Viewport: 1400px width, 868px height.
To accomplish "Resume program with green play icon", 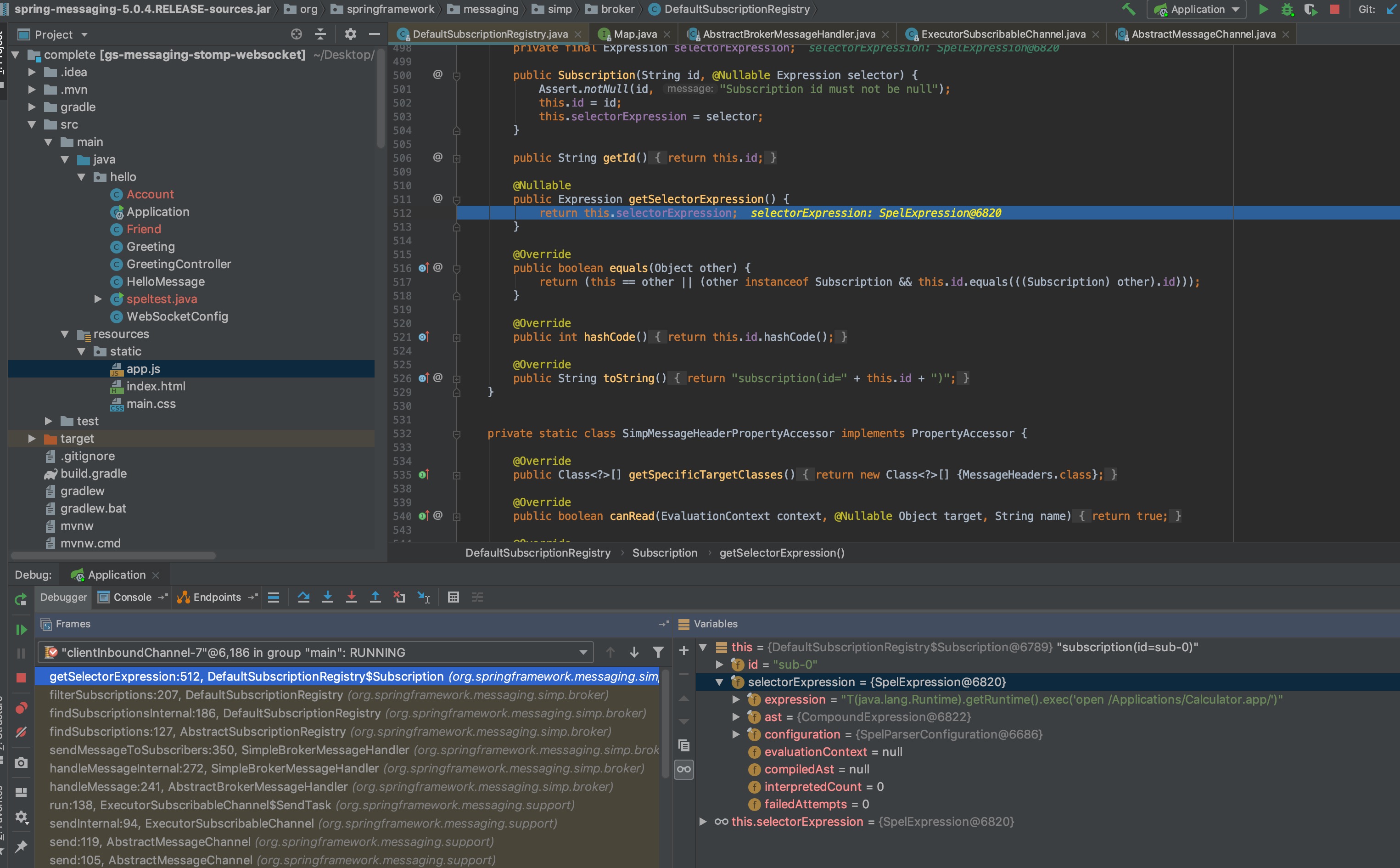I will pyautogui.click(x=21, y=629).
